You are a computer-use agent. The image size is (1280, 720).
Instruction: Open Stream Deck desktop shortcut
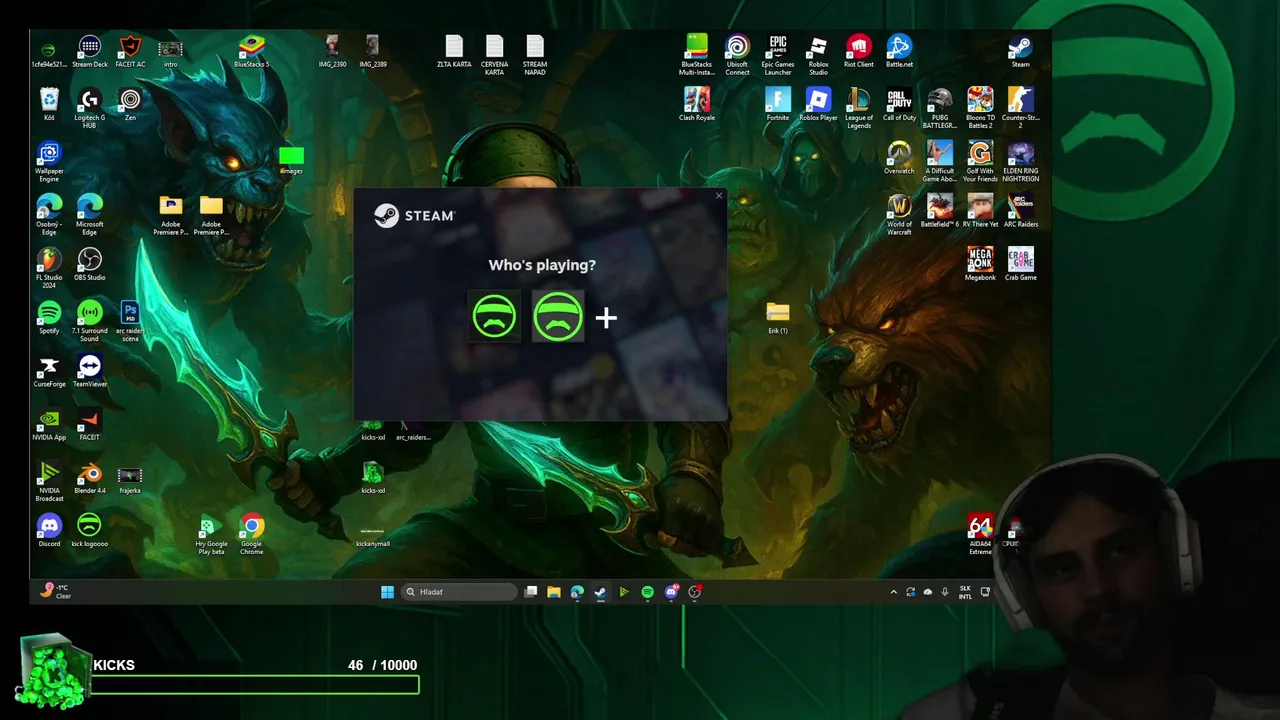pos(90,52)
